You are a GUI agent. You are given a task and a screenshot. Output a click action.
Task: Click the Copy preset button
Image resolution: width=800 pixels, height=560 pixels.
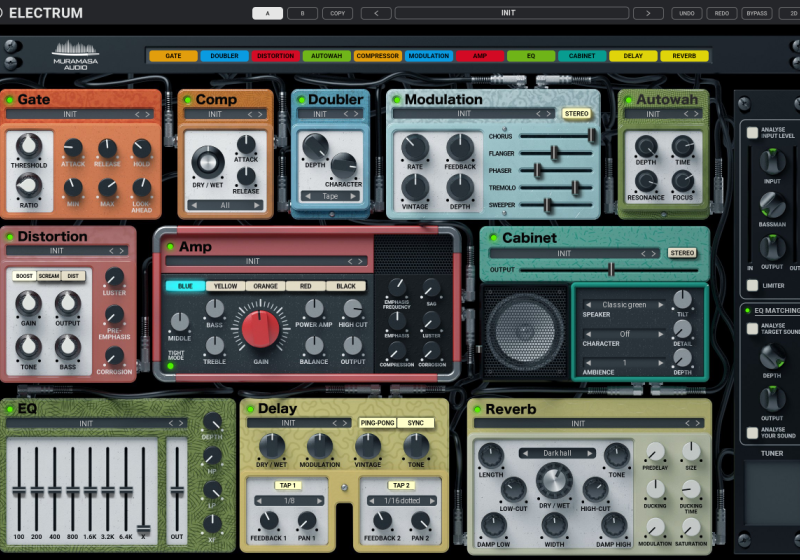tap(336, 13)
